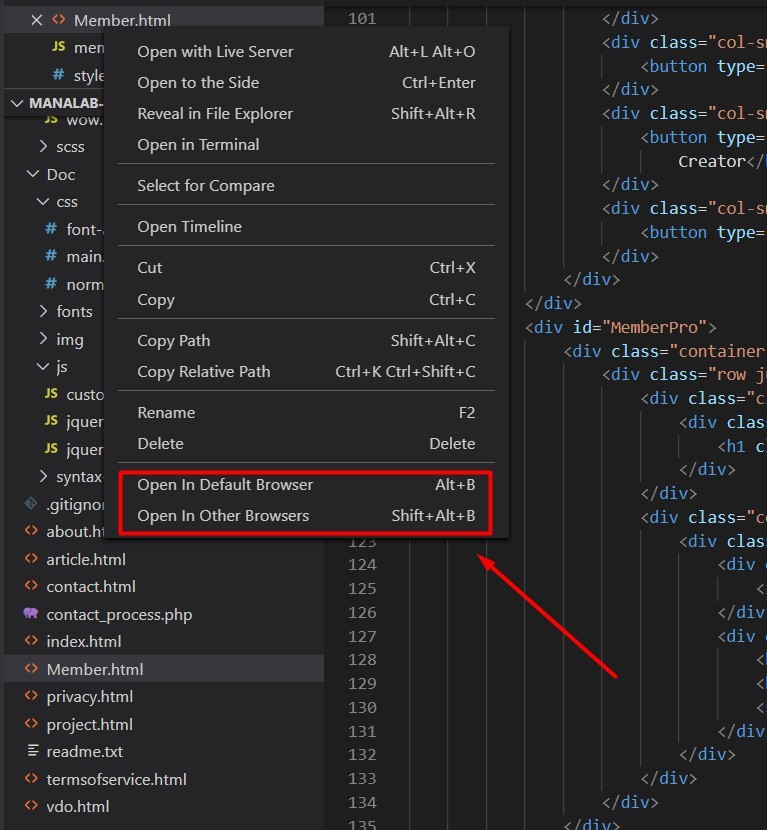Click line number 126 in the gutter
The height and width of the screenshot is (830, 767).
(x=361, y=612)
